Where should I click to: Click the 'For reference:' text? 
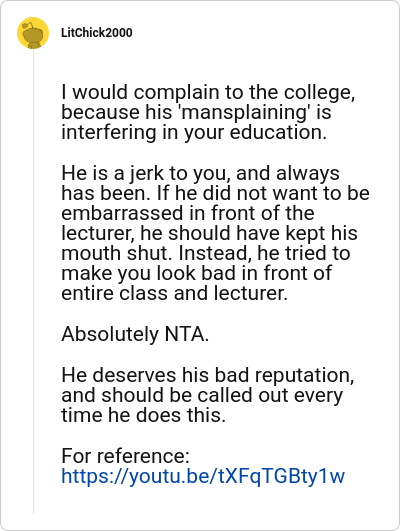[x=125, y=456]
